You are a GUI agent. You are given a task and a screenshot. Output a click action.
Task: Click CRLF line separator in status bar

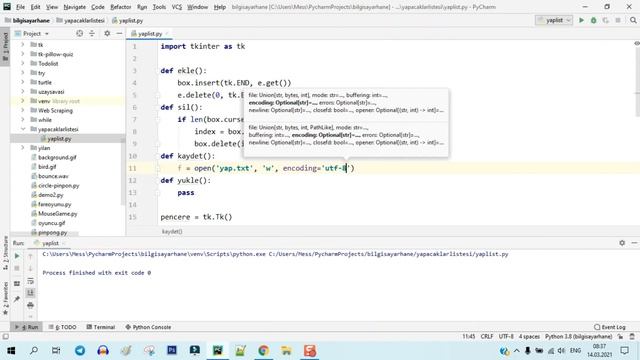pos(487,336)
